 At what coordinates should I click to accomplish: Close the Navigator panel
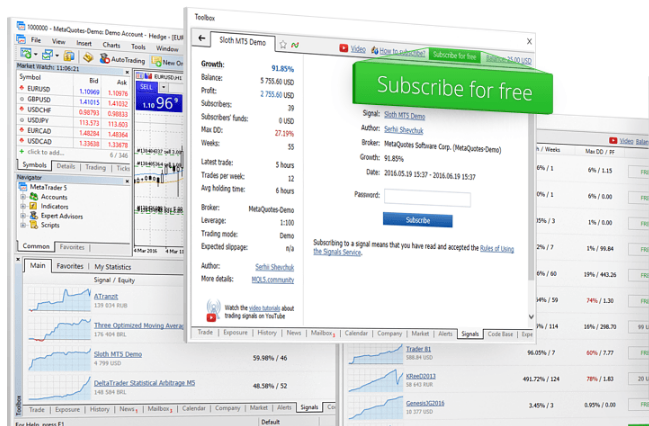click(127, 181)
